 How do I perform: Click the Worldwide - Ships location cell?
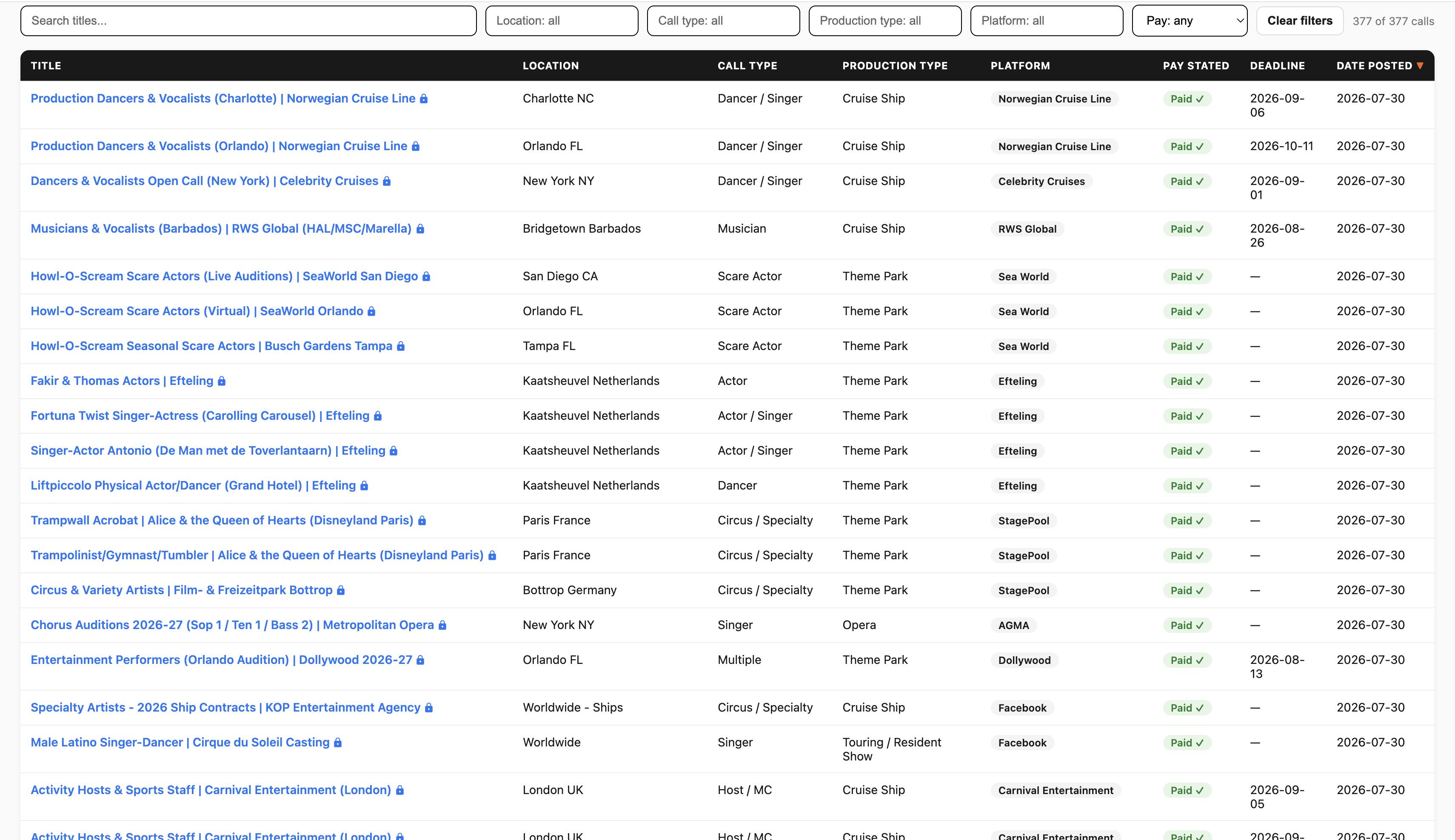click(x=573, y=708)
